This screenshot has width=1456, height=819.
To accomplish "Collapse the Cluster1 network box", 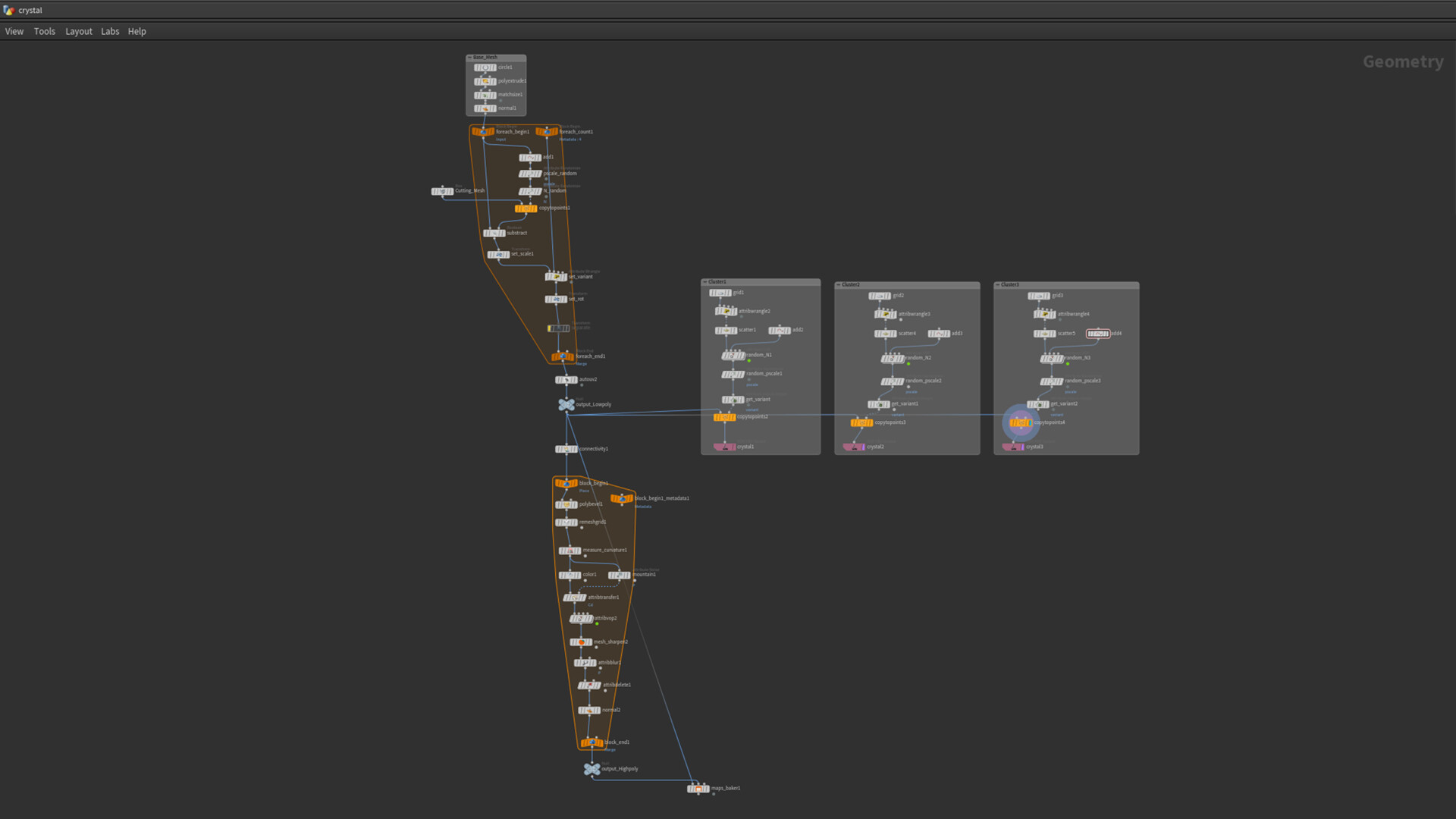I will coord(705,282).
